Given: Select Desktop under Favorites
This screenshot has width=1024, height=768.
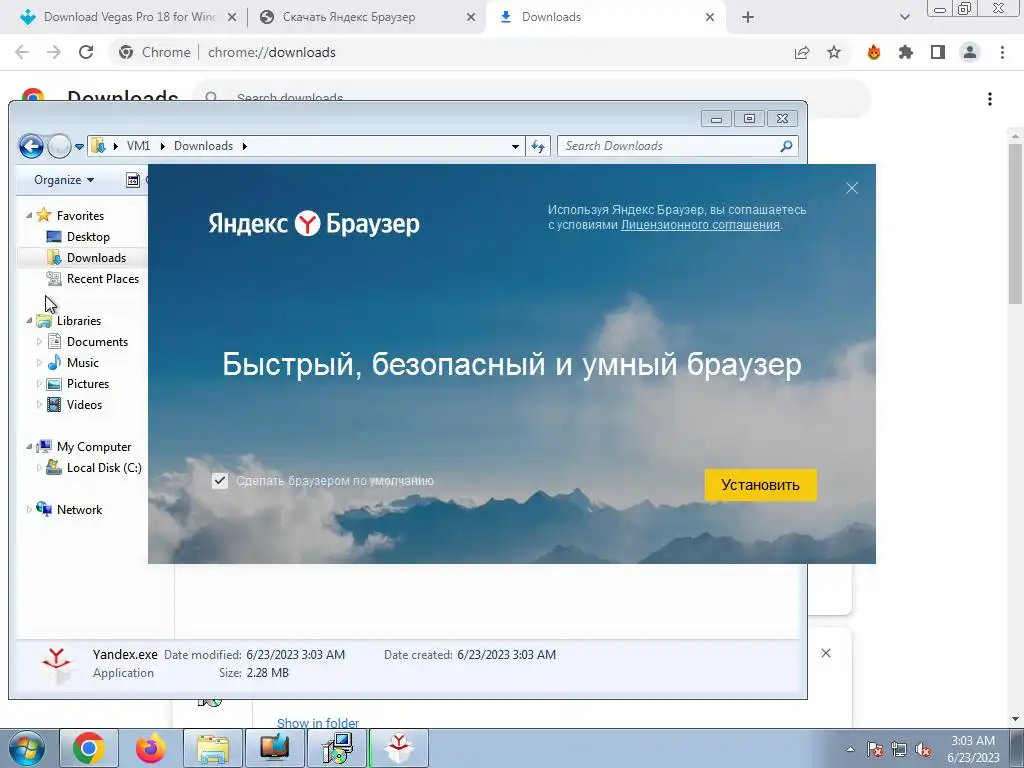Looking at the screenshot, I should pyautogui.click(x=88, y=236).
